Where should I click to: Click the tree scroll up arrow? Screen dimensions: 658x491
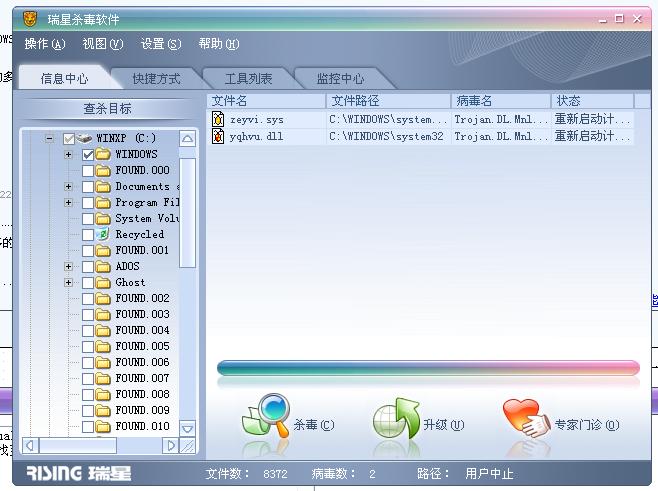click(x=188, y=138)
